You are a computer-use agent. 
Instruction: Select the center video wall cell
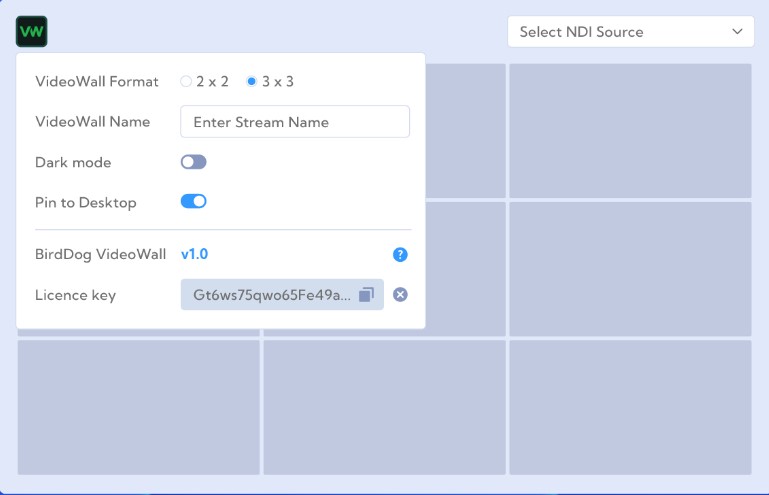coord(465,269)
